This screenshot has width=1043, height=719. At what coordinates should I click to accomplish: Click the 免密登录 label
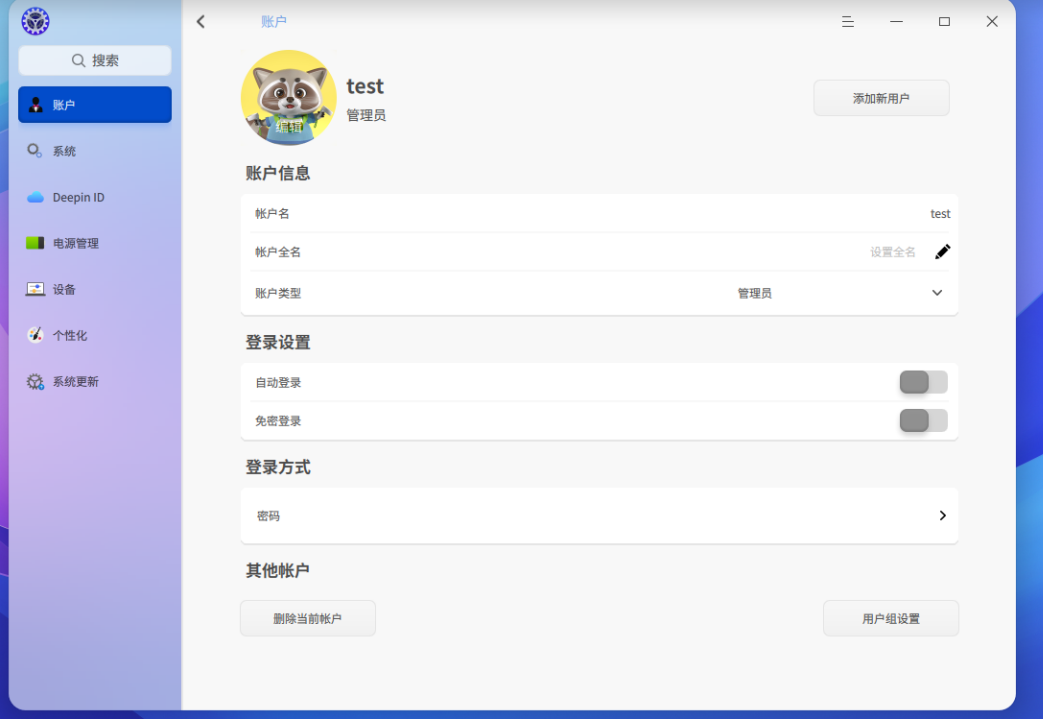click(278, 421)
